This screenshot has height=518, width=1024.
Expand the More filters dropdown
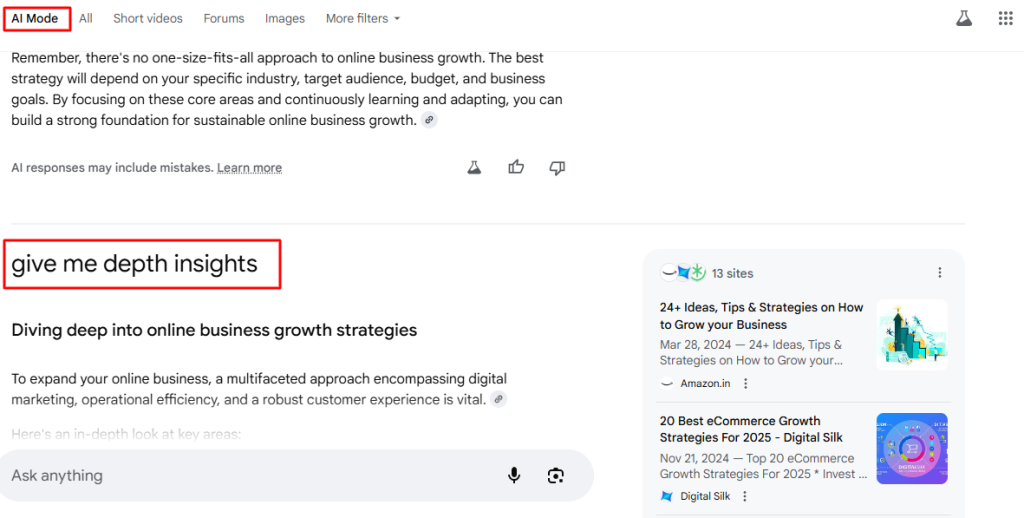click(363, 18)
